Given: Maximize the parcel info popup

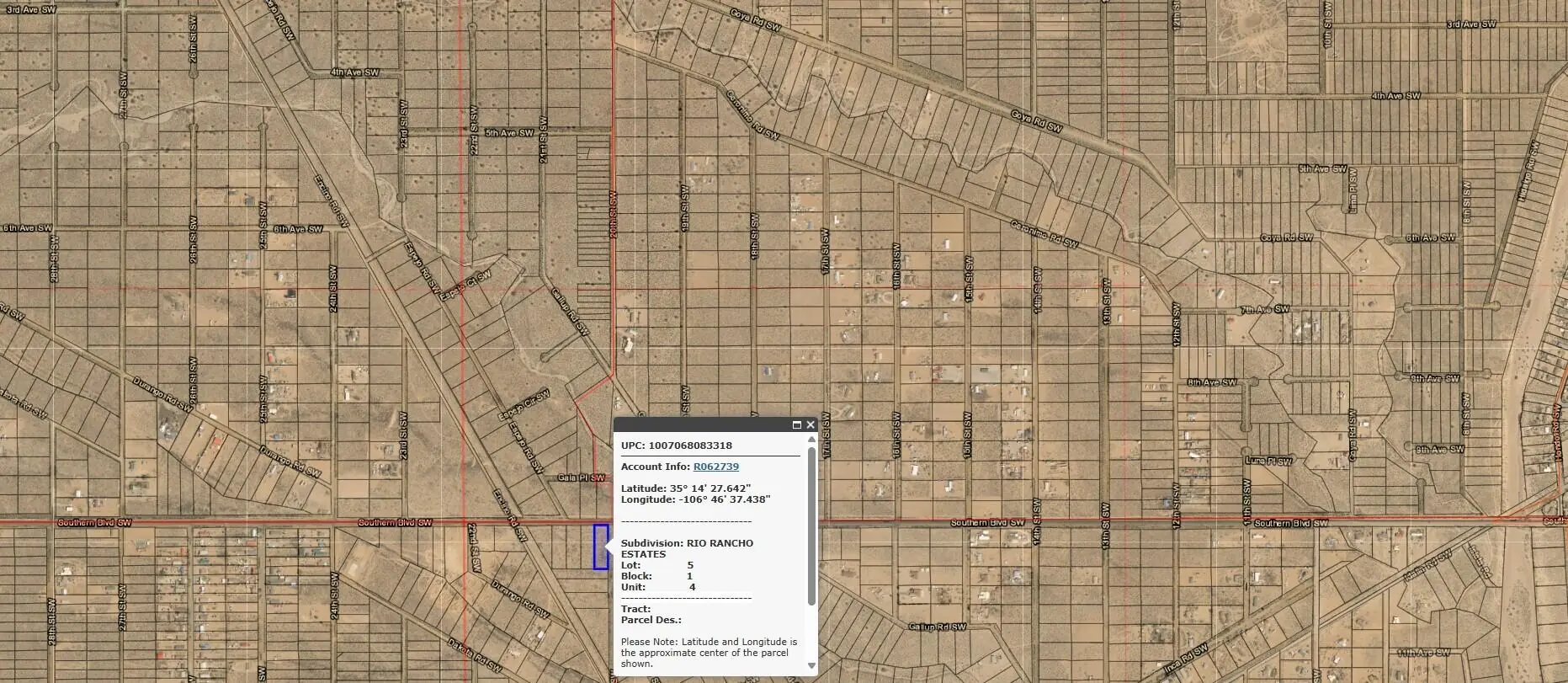Looking at the screenshot, I should pyautogui.click(x=796, y=425).
